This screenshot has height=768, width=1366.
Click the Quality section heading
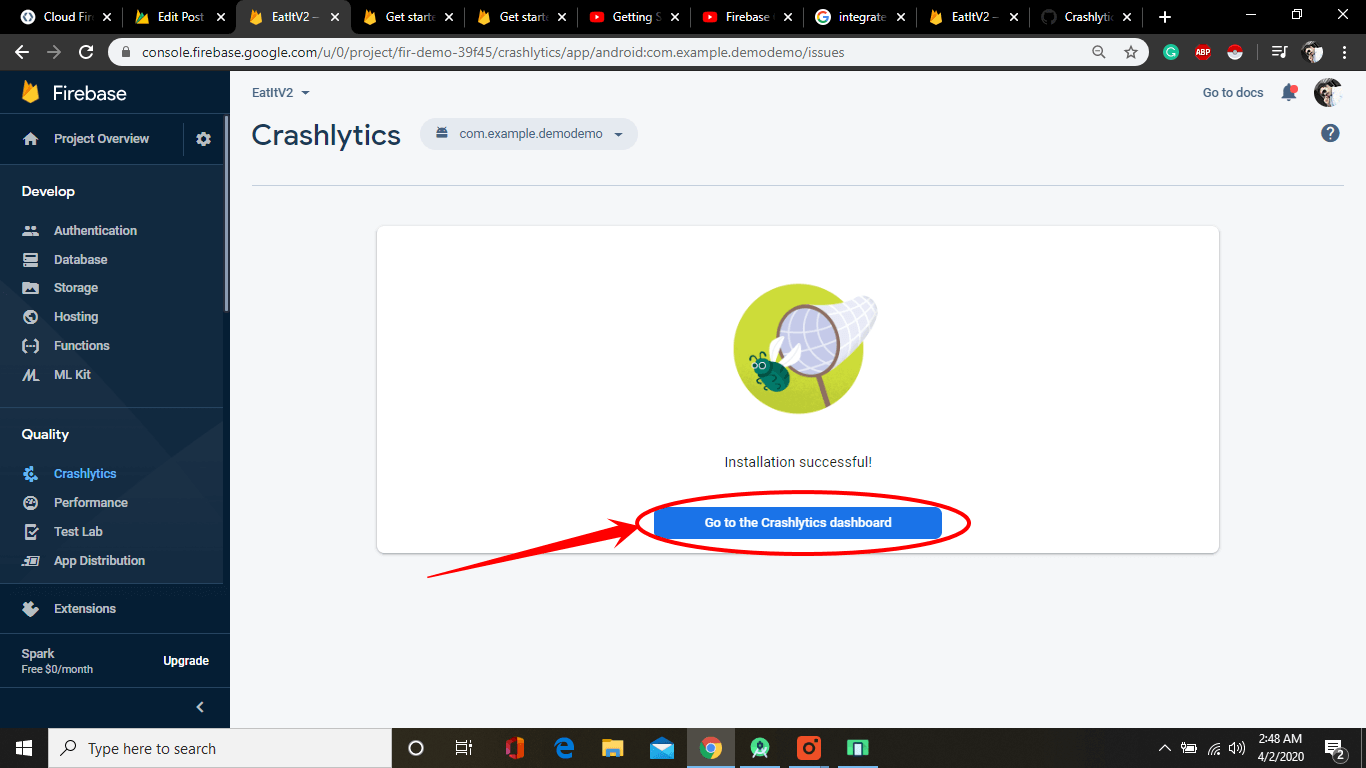45,435
